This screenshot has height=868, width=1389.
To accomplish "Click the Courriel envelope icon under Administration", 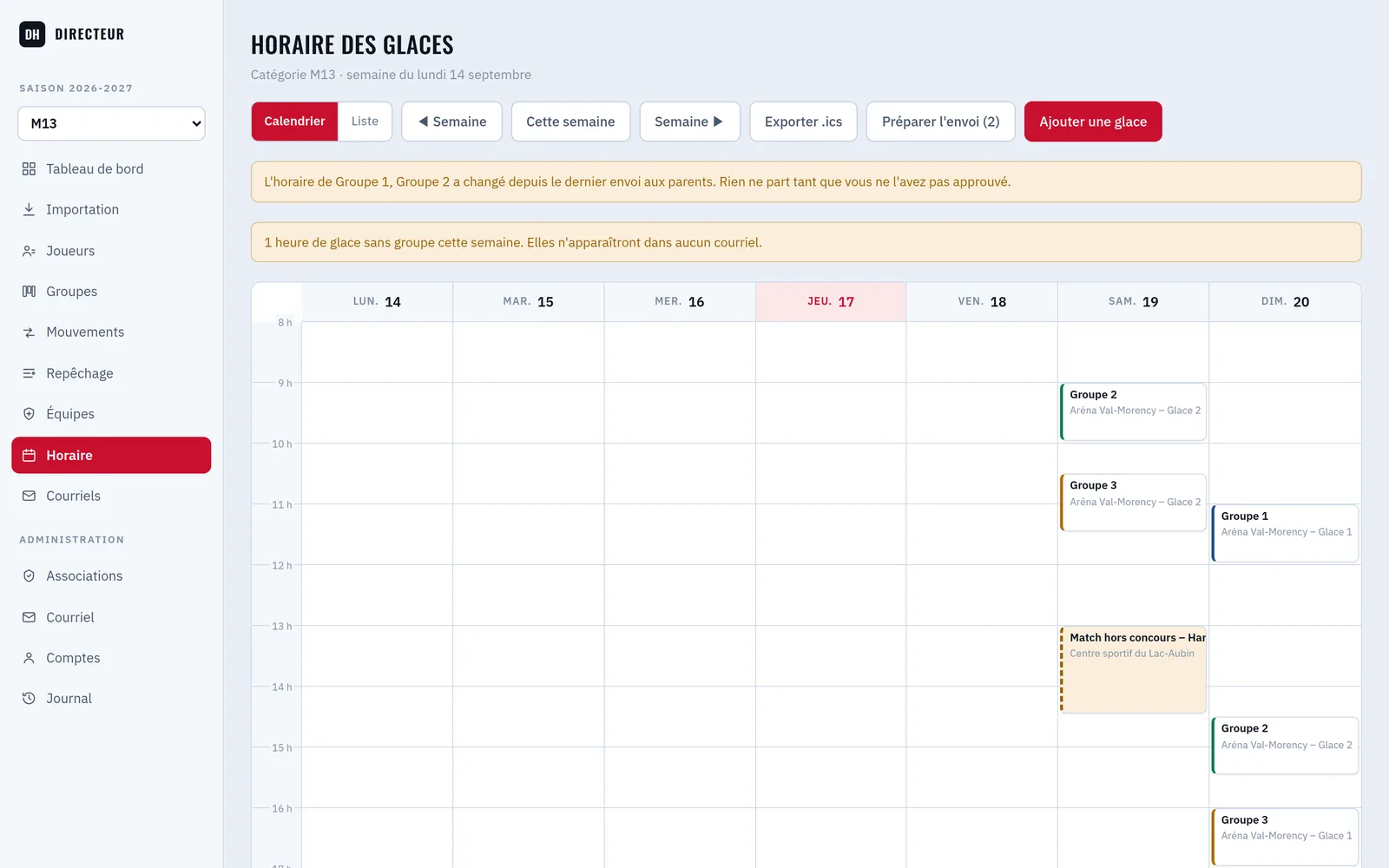I will coord(29,617).
